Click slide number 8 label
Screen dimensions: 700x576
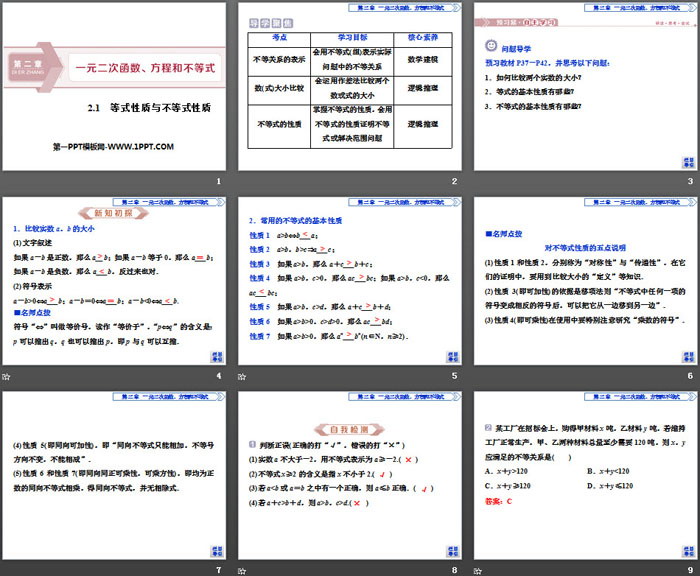click(x=454, y=570)
